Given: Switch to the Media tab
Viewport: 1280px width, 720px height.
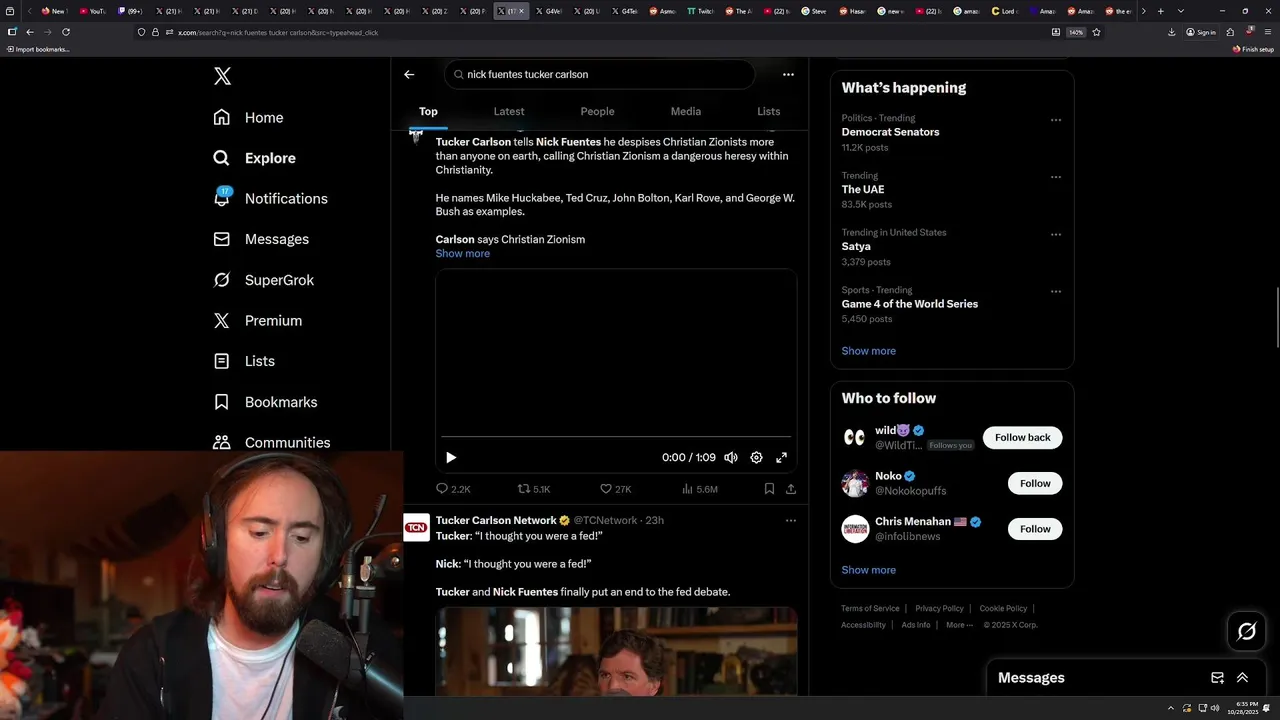Looking at the screenshot, I should 686,111.
